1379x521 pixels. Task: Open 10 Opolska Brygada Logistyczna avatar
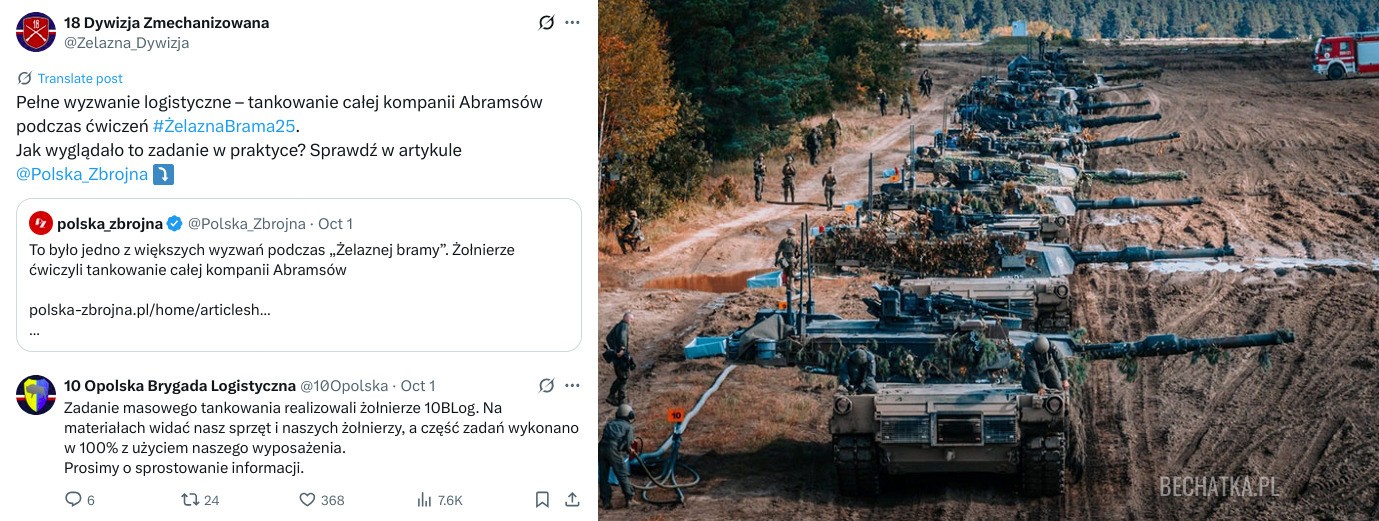(x=35, y=396)
